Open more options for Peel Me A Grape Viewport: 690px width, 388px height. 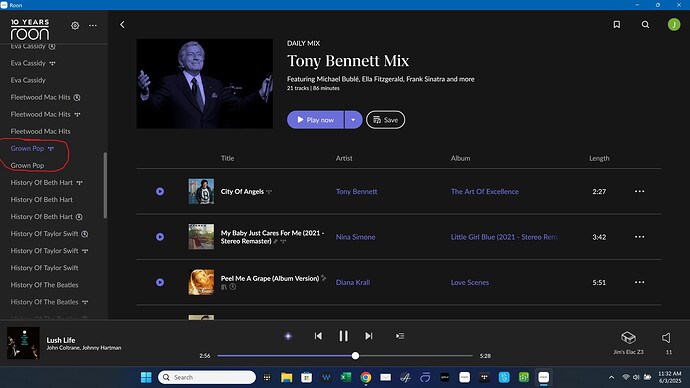point(639,282)
